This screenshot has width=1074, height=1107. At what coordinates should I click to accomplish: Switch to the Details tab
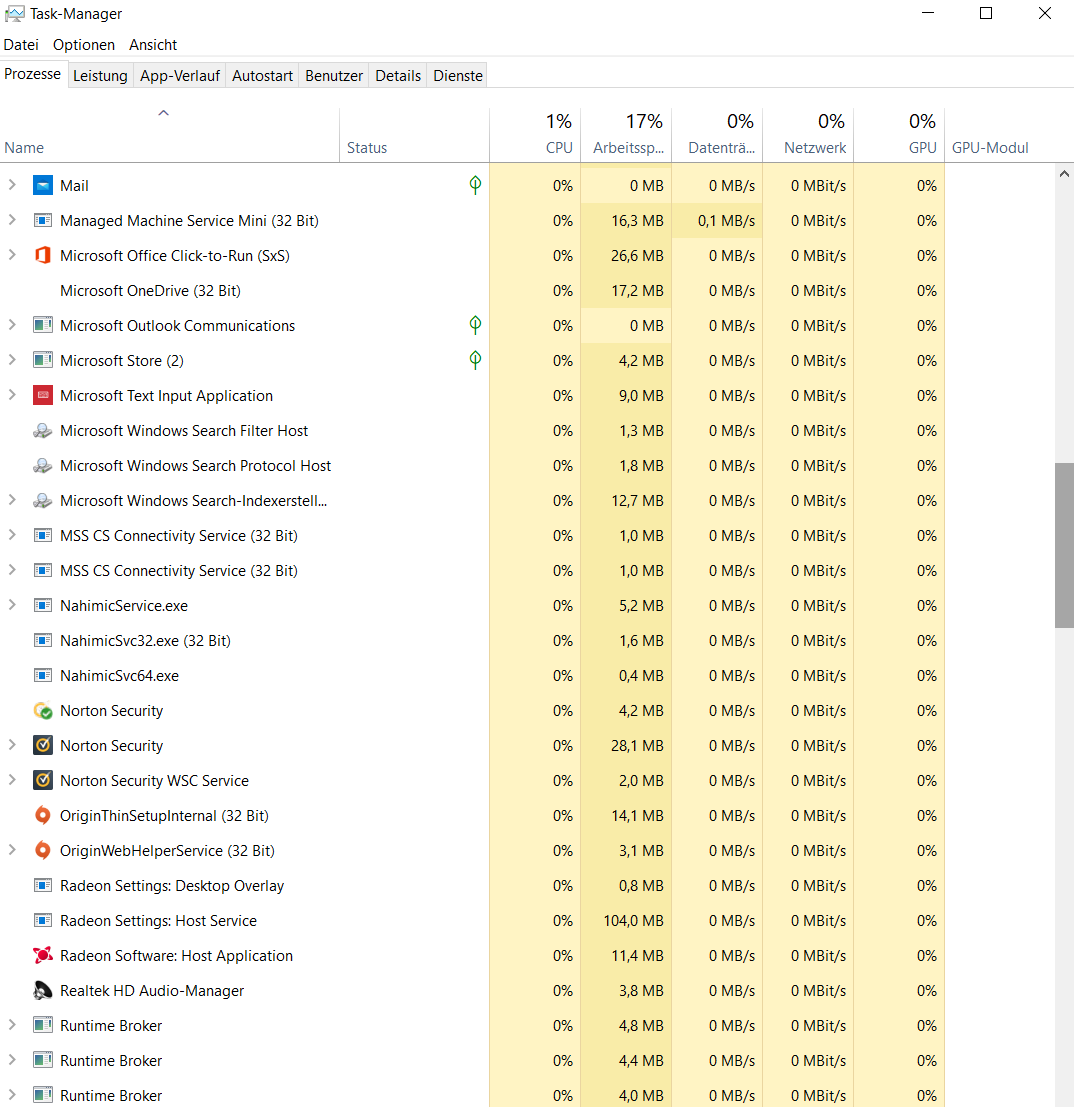coord(398,76)
